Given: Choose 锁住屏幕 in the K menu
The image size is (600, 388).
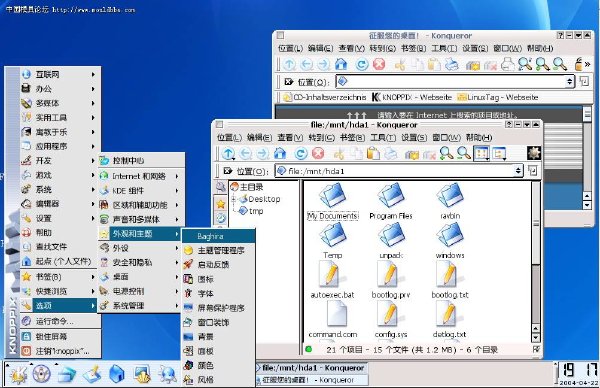Looking at the screenshot, I should point(60,336).
